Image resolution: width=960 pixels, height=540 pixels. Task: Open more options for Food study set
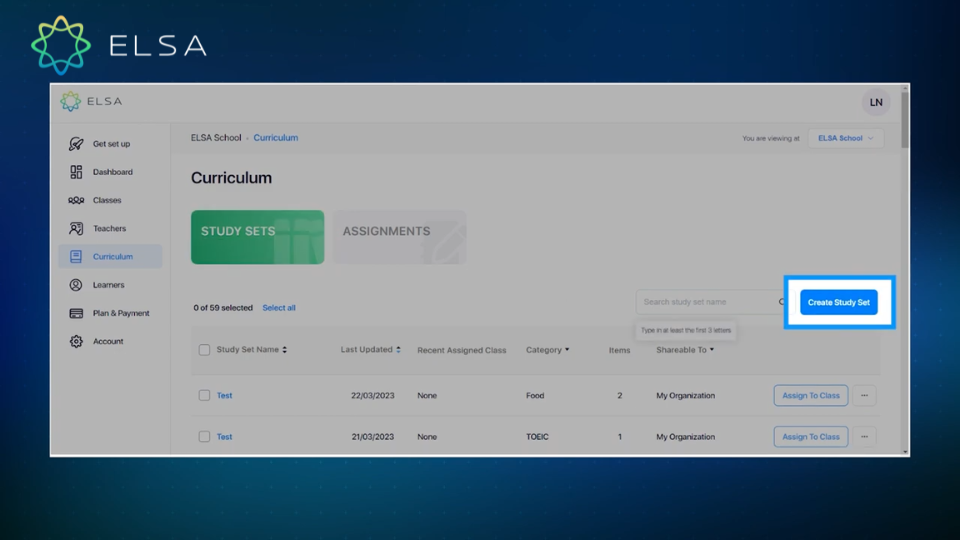(864, 396)
